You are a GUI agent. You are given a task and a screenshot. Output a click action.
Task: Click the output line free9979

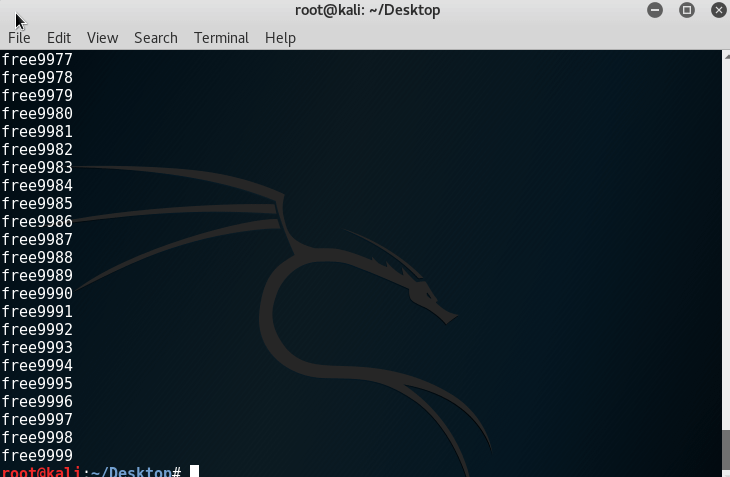point(37,95)
